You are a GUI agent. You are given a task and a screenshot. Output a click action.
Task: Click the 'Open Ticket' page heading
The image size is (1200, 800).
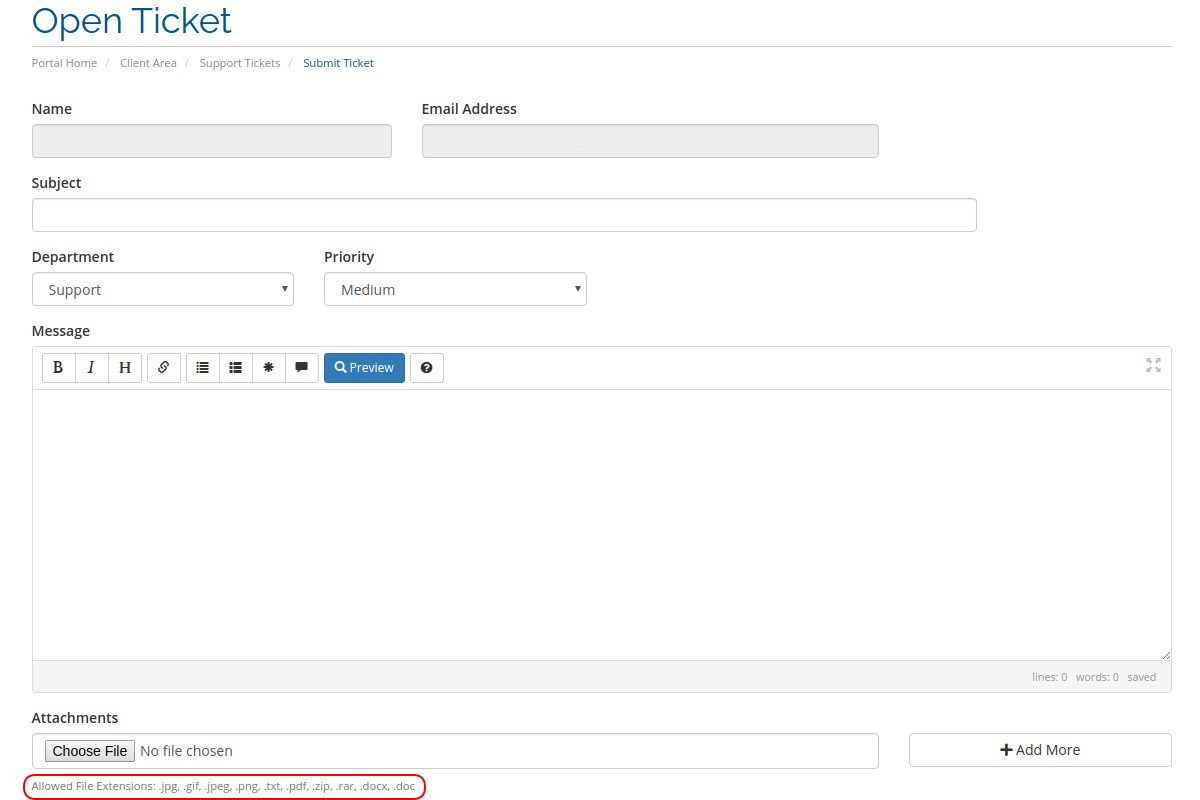tap(132, 20)
